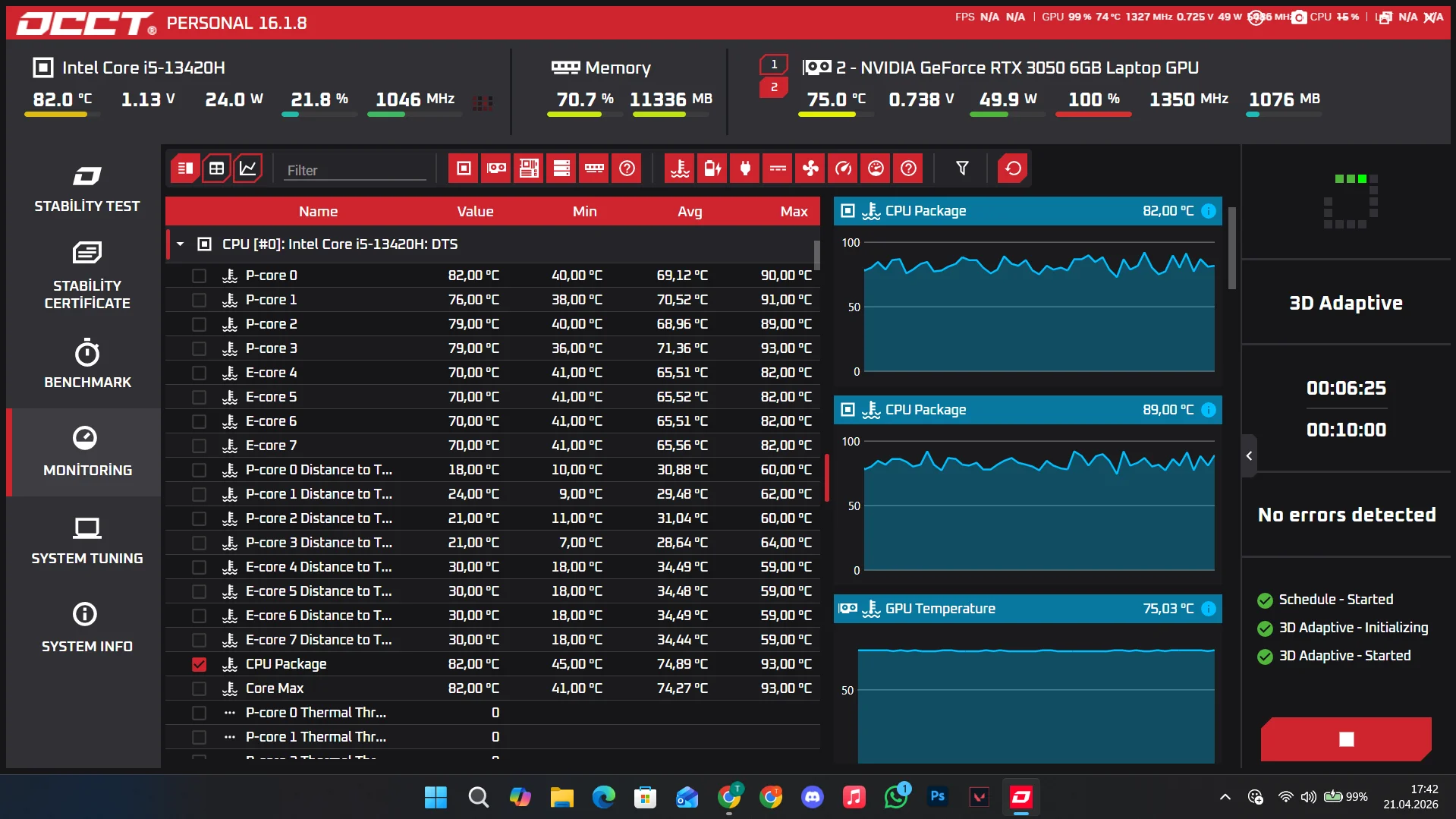
Task: Check the E-core 4 checkbox
Action: pyautogui.click(x=199, y=373)
